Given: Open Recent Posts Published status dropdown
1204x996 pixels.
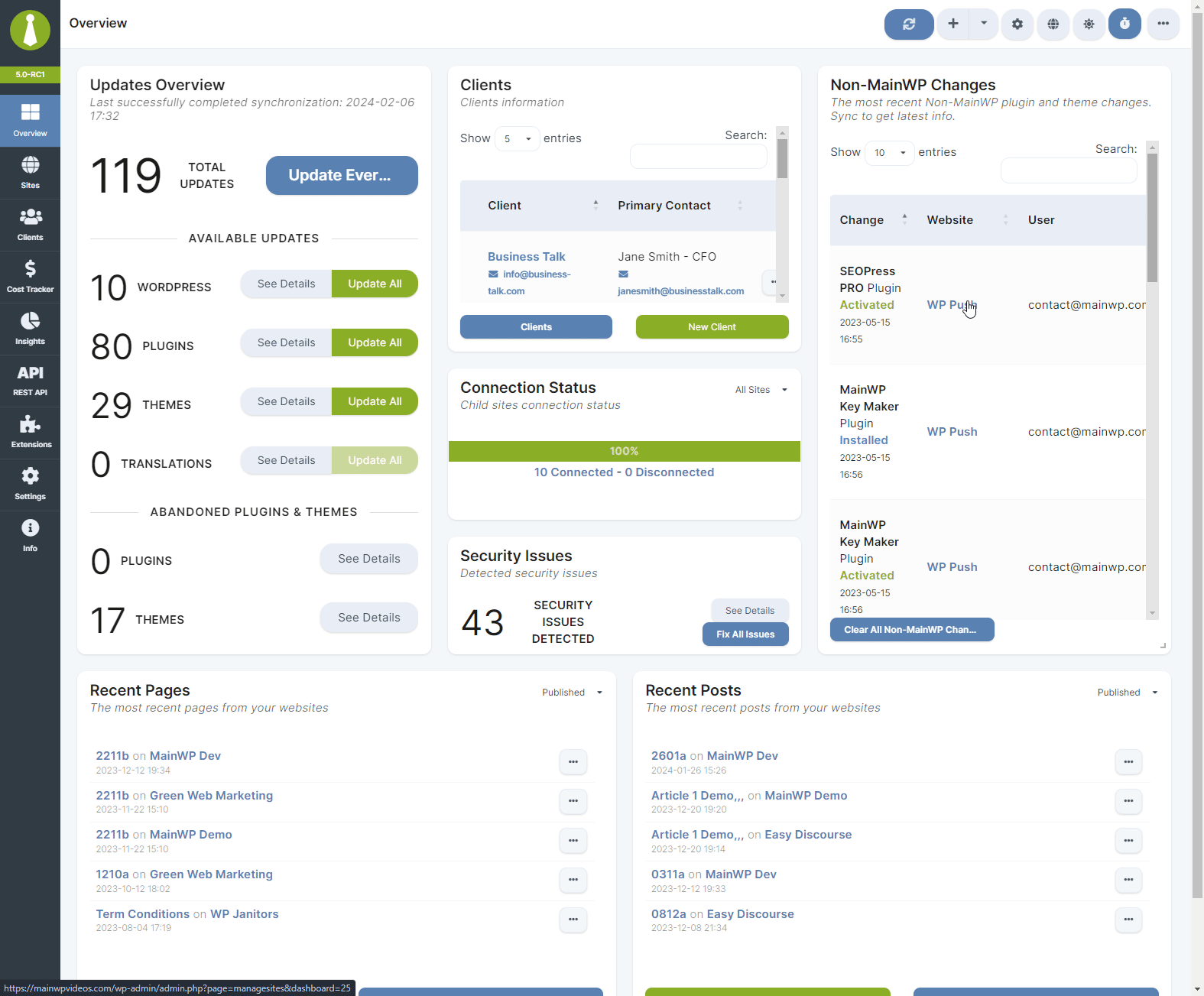Looking at the screenshot, I should point(1128,693).
